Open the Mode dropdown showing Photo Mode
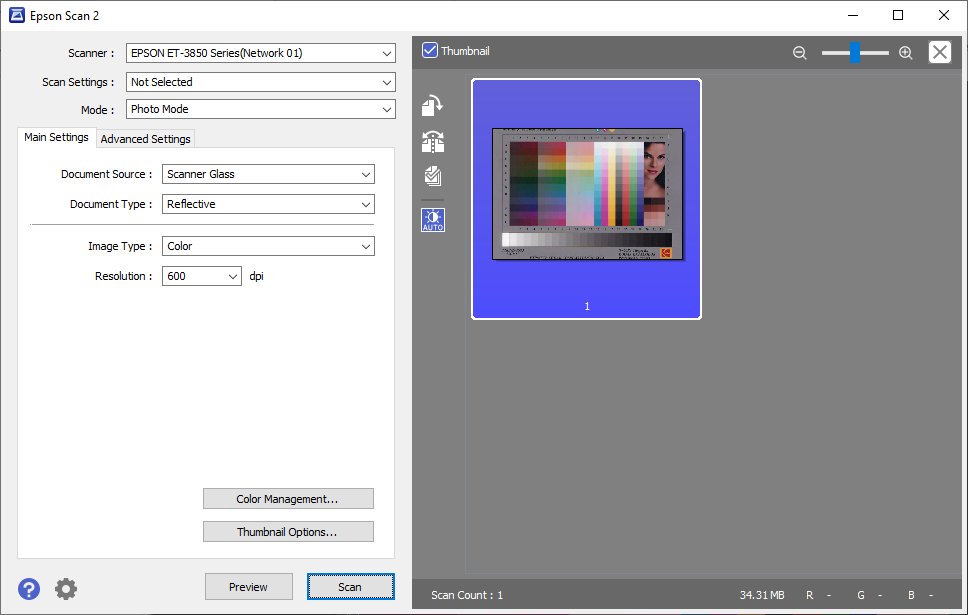This screenshot has height=615, width=968. pos(261,109)
